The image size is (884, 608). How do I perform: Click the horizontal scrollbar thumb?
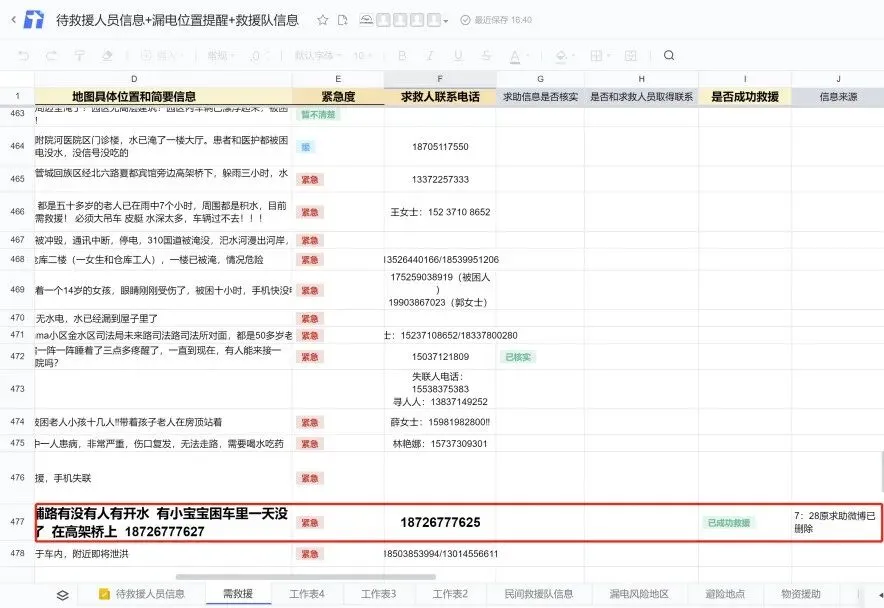pyautogui.click(x=306, y=577)
